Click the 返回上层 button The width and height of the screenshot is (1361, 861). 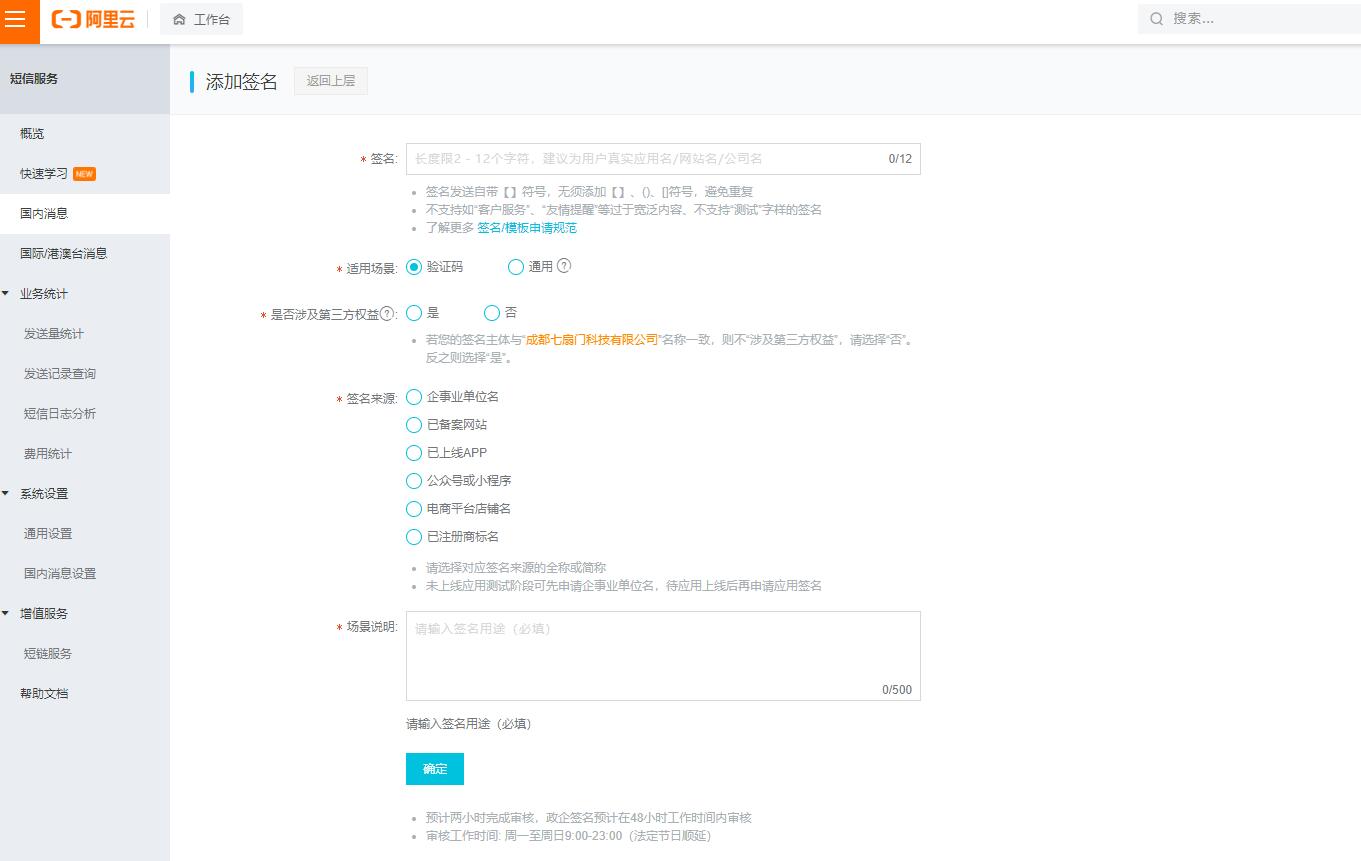click(331, 81)
